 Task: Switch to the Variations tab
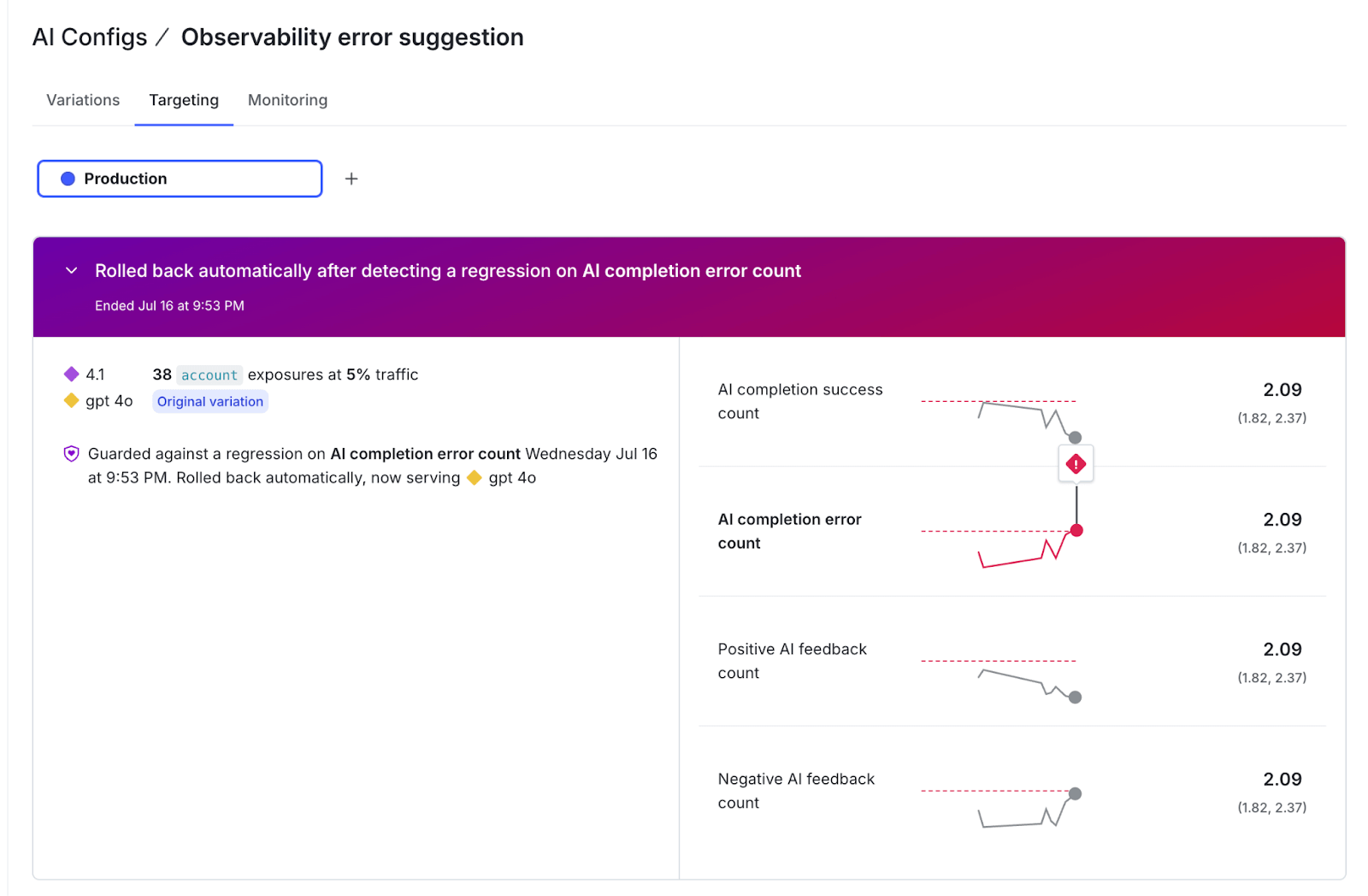[82, 100]
